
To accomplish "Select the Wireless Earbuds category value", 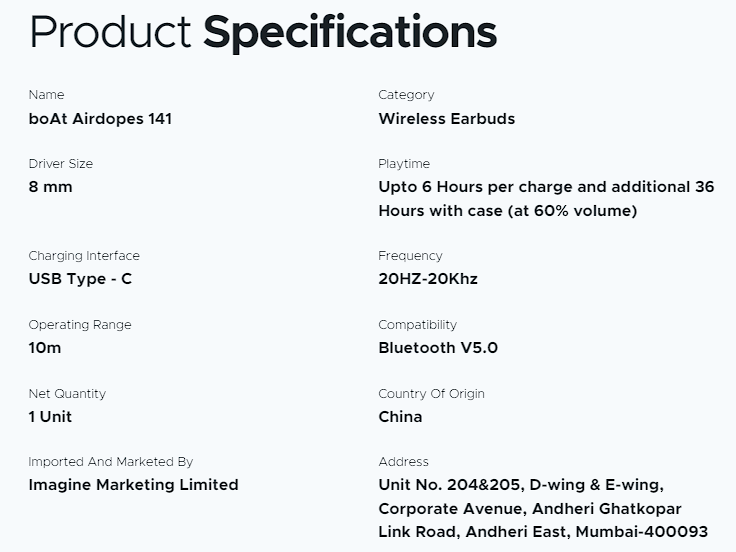I will (446, 118).
